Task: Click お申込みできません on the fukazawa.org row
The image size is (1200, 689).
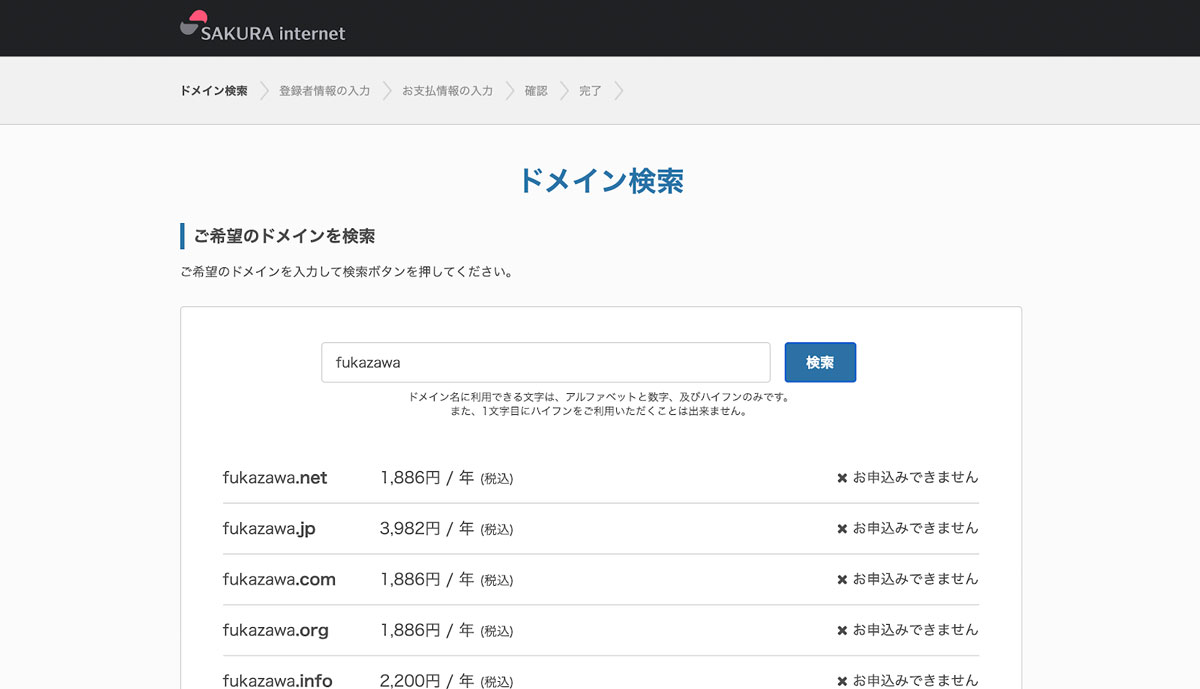Action: pyautogui.click(x=915, y=631)
